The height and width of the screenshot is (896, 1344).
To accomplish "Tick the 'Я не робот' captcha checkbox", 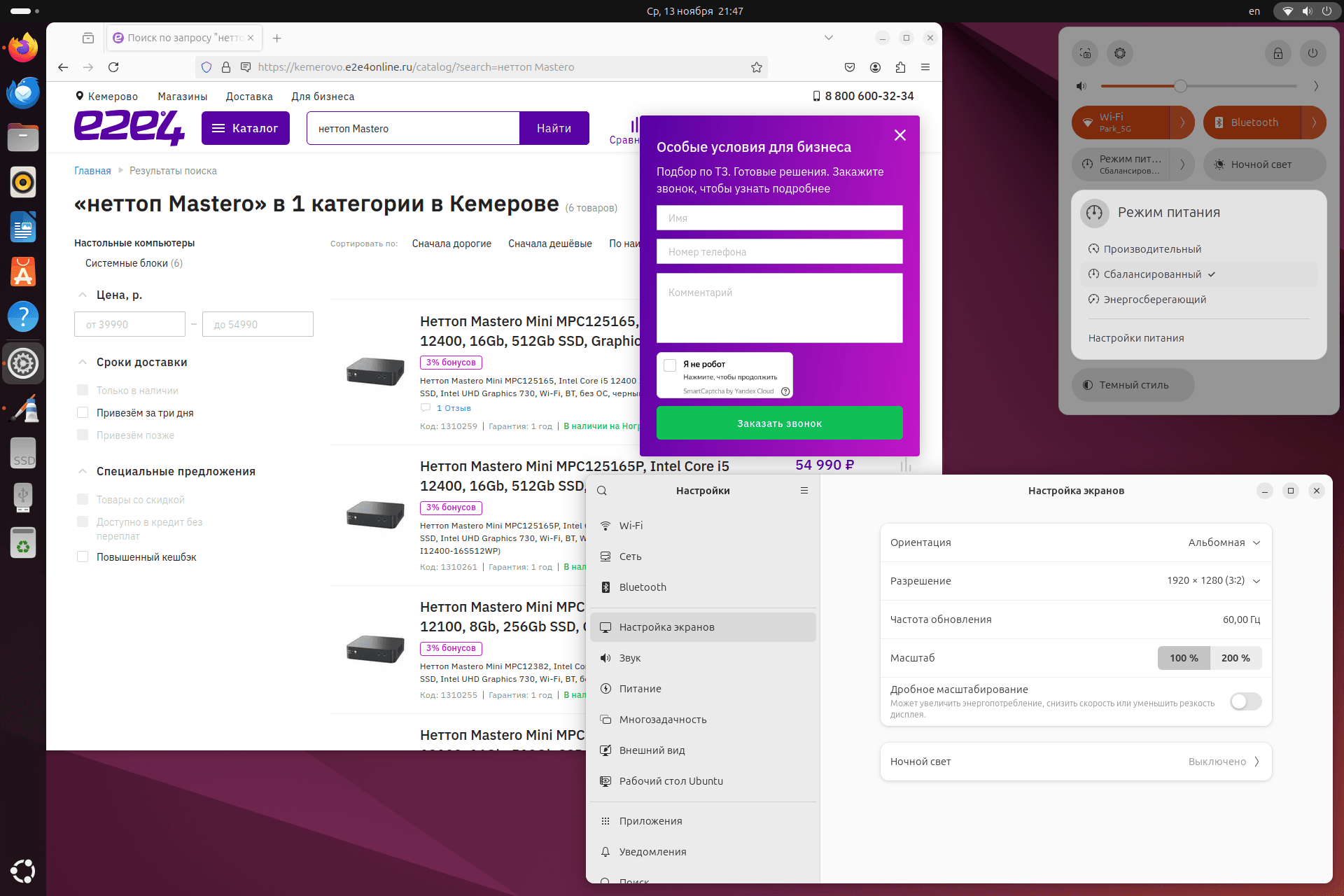I will pos(670,365).
